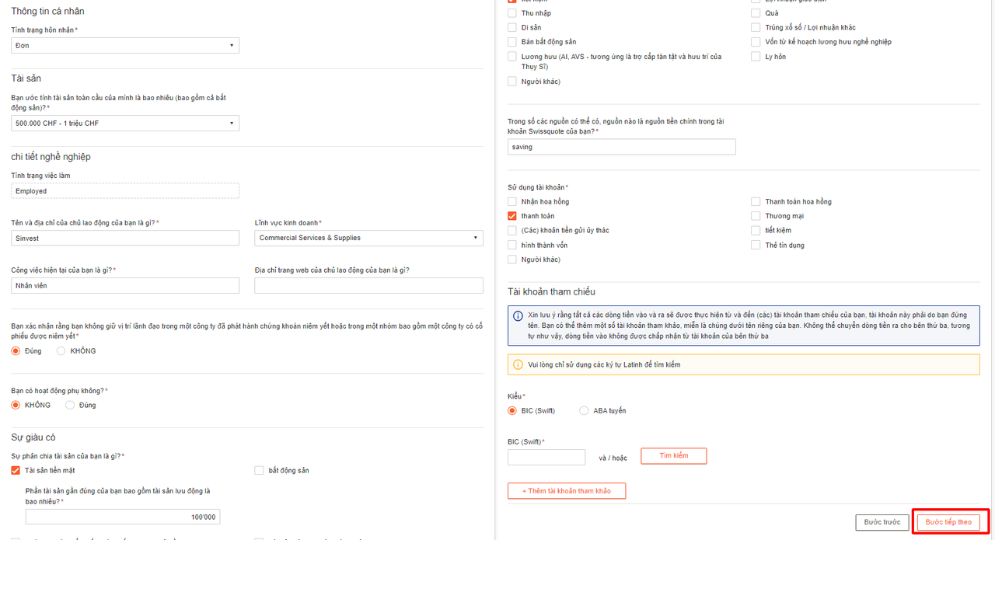Click the Bước tiếp theo button
This screenshot has width=1000, height=600.
[x=949, y=522]
